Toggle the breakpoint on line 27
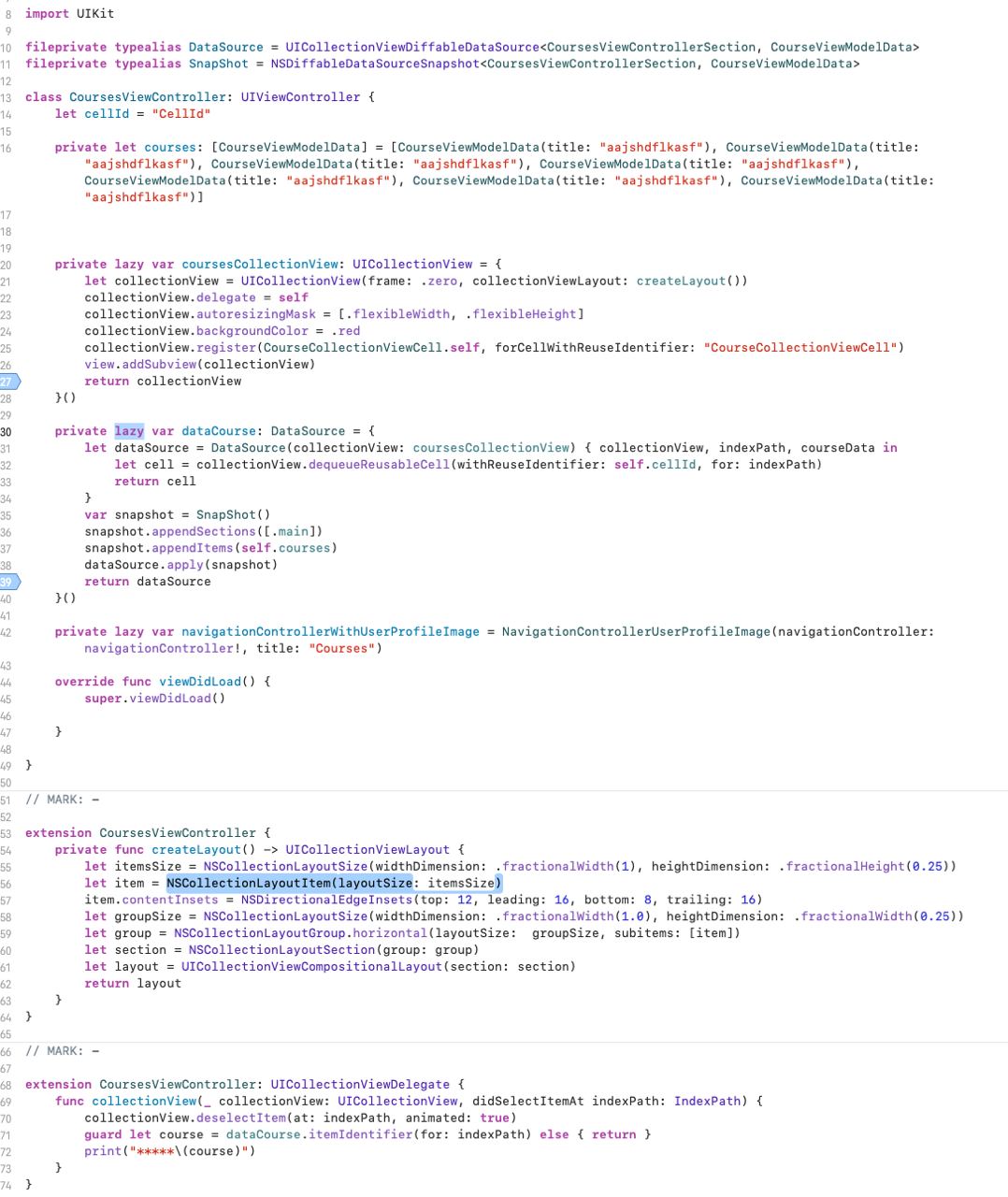 pyautogui.click(x=8, y=382)
